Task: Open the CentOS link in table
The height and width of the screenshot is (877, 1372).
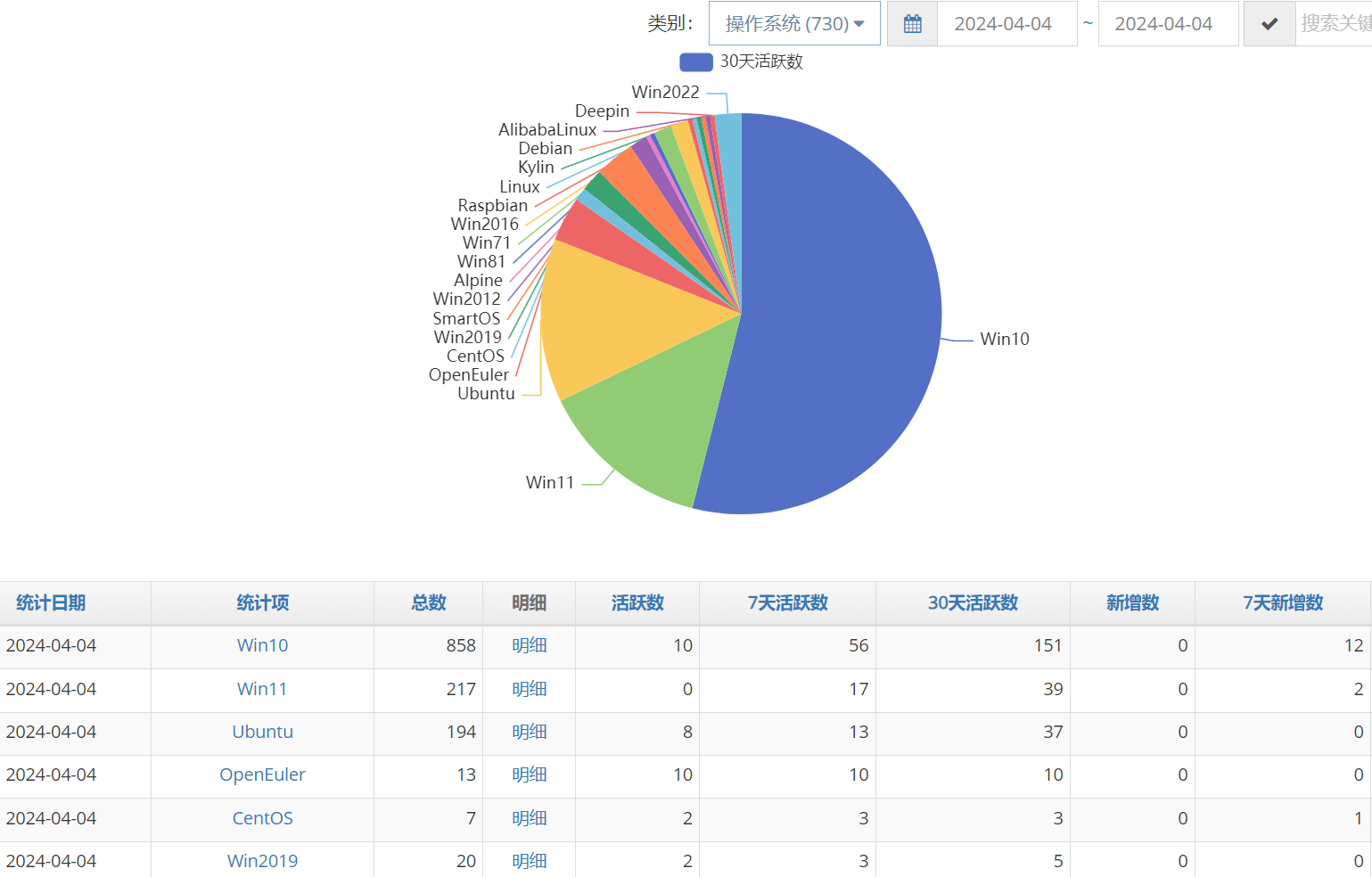Action: pos(262,818)
